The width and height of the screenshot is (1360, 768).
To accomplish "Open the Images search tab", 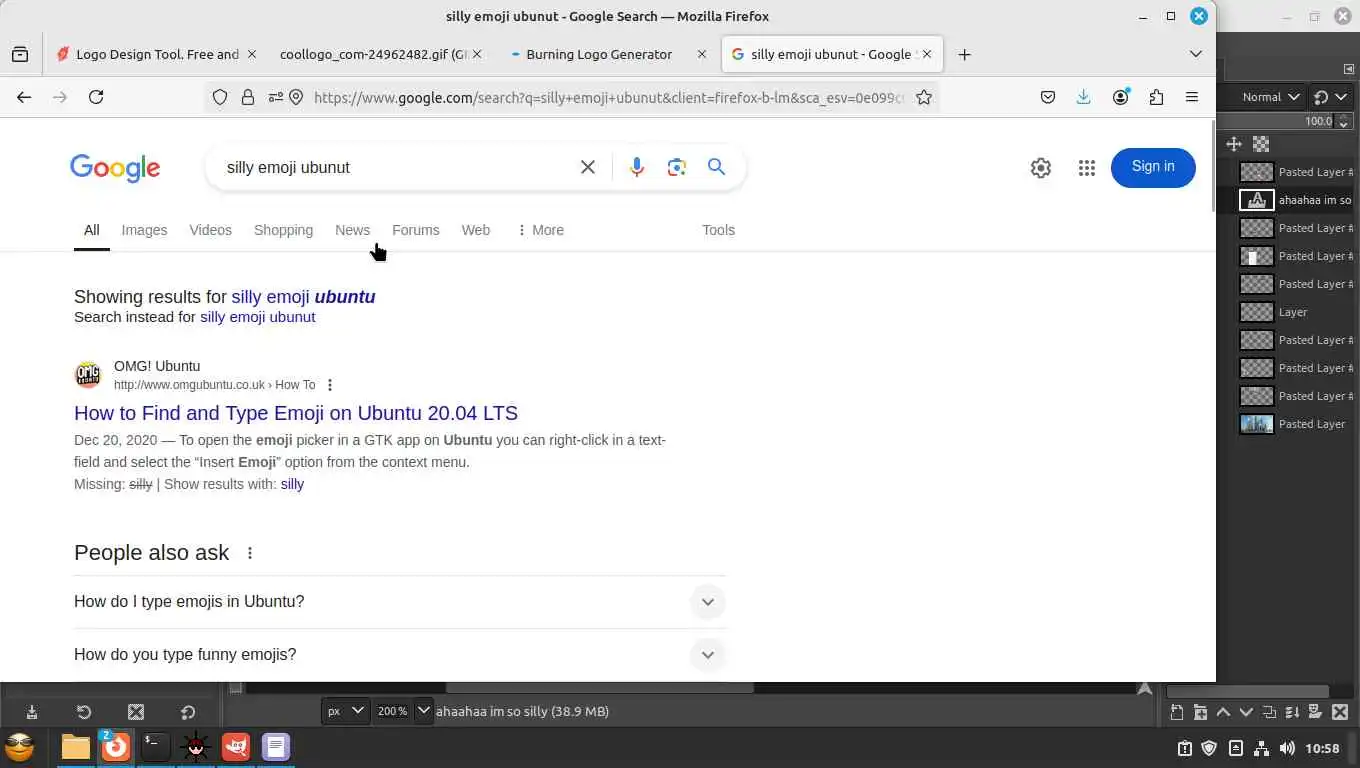I will click(144, 230).
